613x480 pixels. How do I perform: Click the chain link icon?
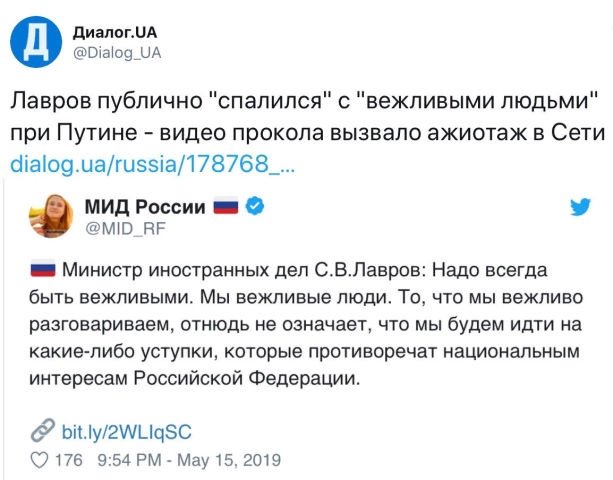(42, 431)
